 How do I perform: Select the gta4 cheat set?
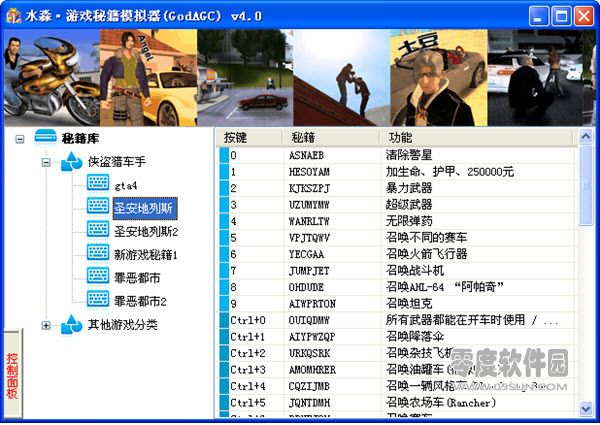click(x=126, y=186)
